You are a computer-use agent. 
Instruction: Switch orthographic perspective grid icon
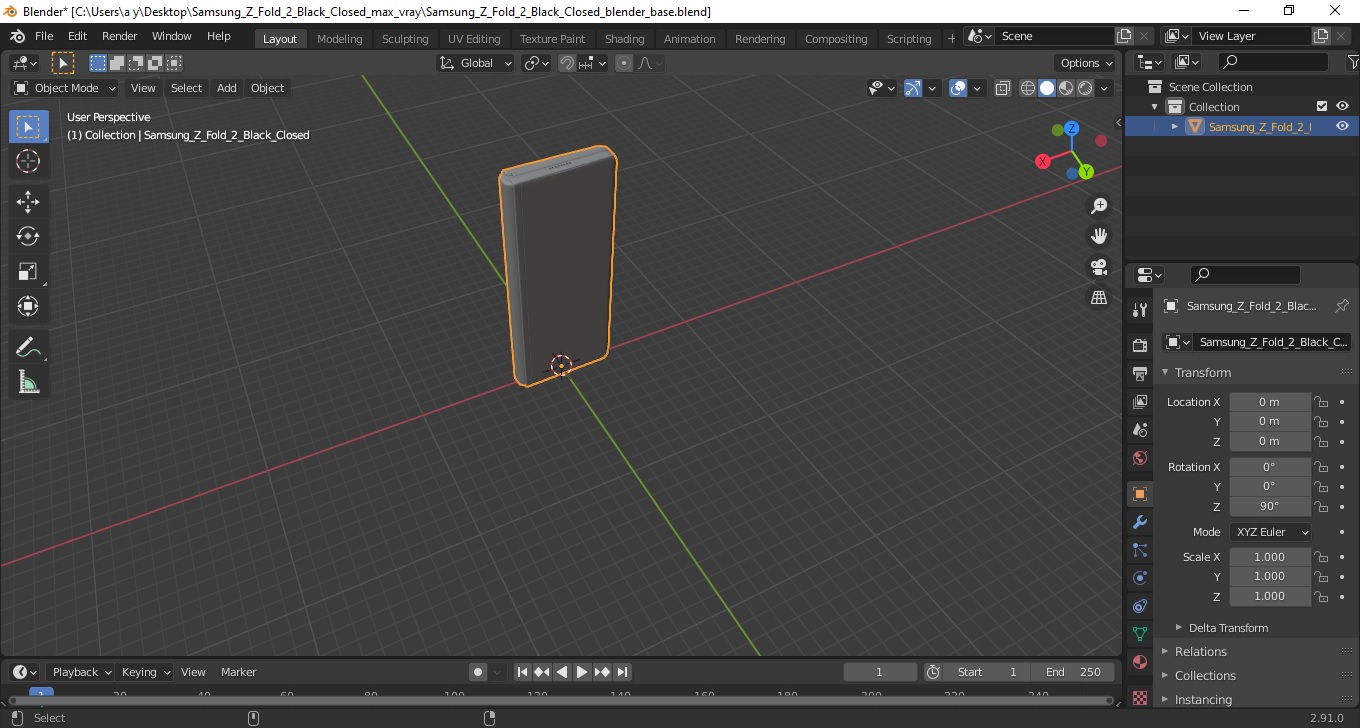tap(1099, 298)
